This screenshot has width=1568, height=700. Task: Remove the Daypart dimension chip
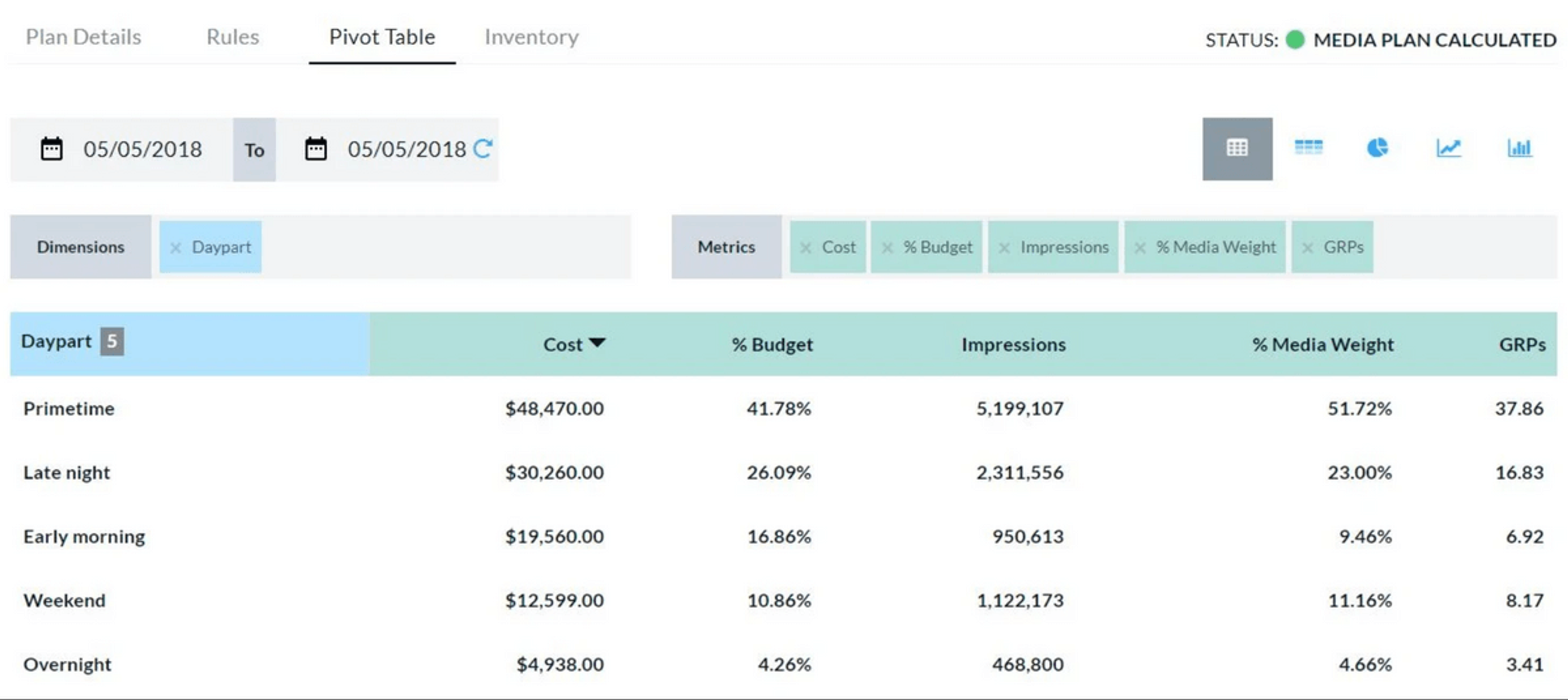(x=175, y=248)
